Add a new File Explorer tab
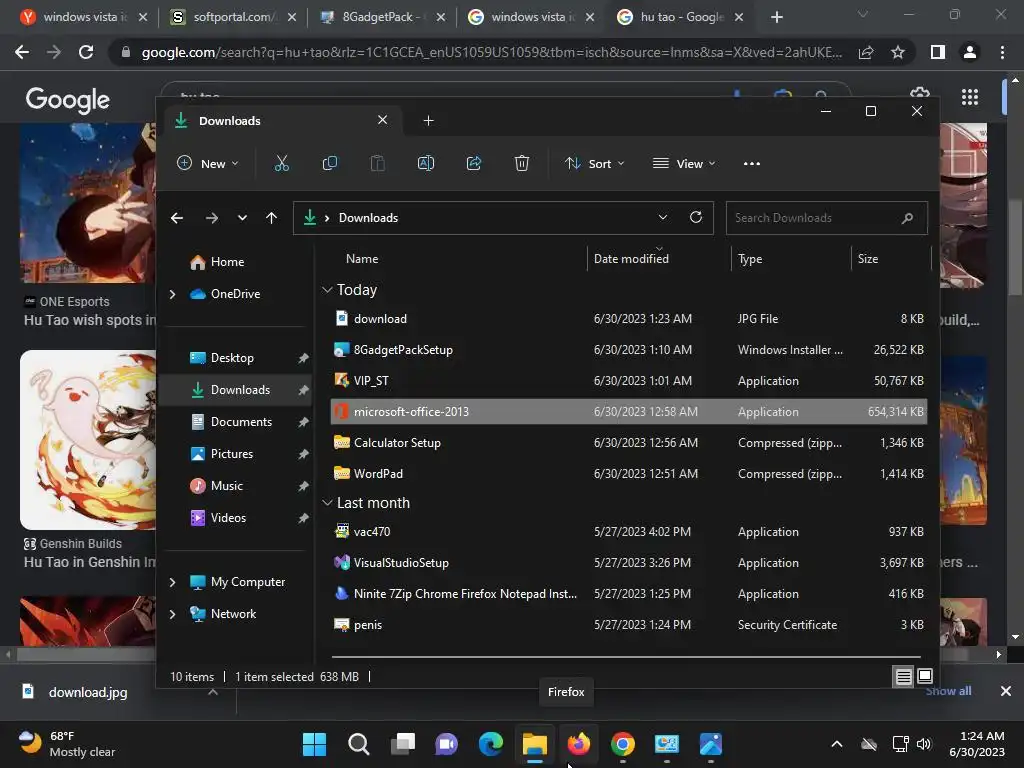The image size is (1024, 768). point(428,121)
